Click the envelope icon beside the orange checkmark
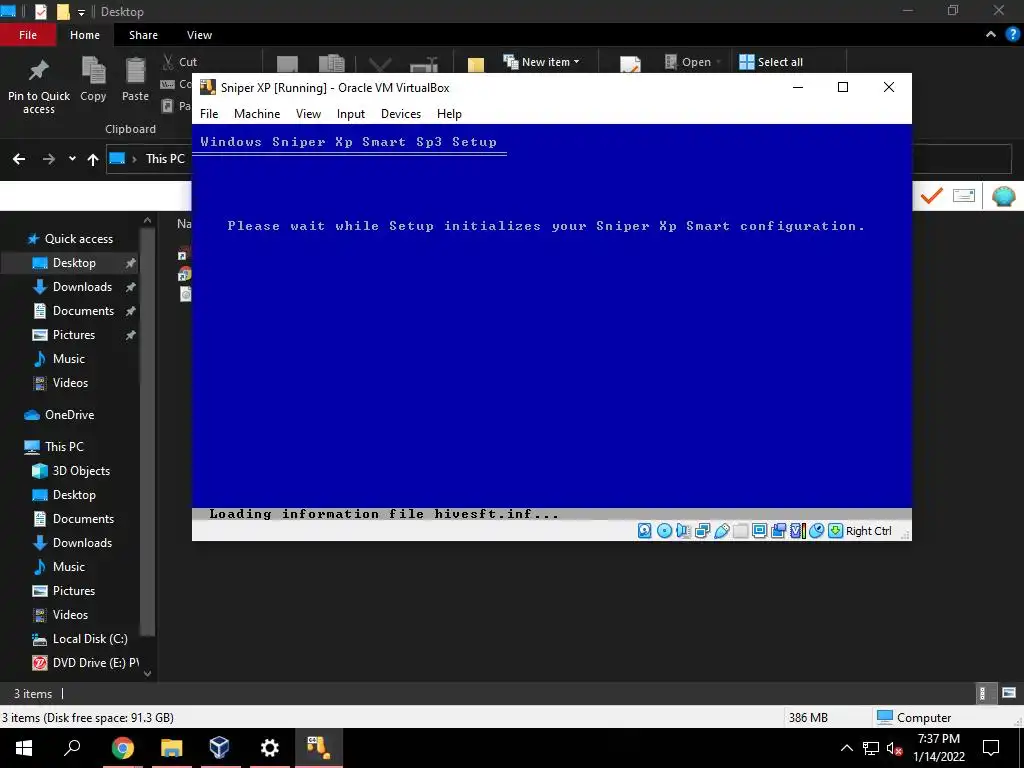 click(964, 195)
